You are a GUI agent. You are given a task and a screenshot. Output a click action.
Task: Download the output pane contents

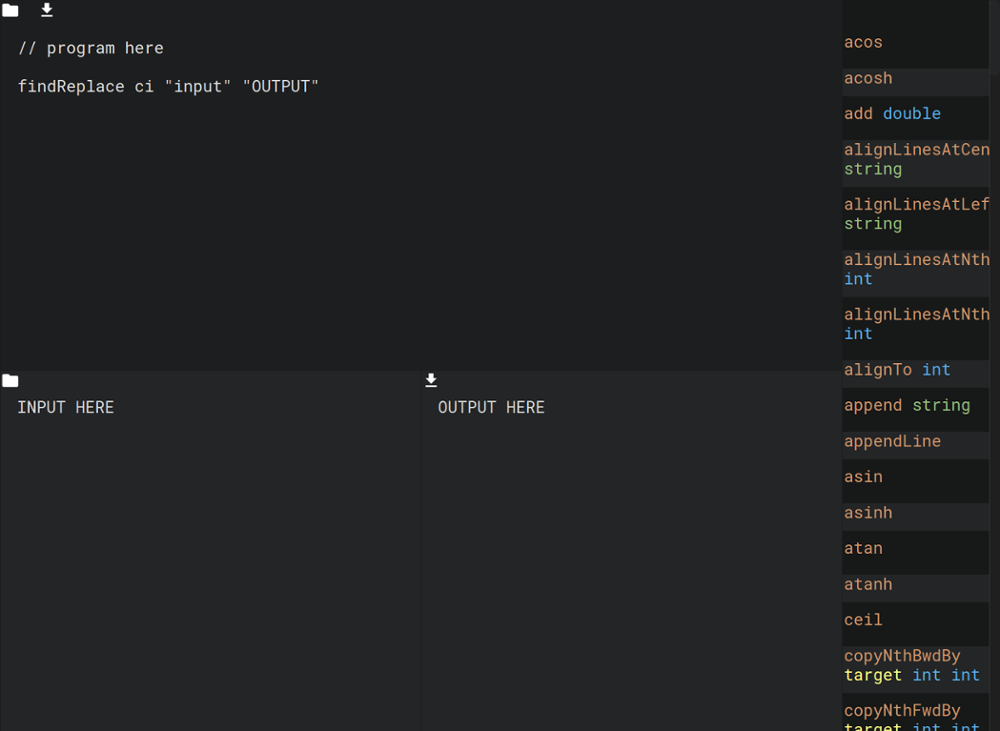click(x=431, y=380)
